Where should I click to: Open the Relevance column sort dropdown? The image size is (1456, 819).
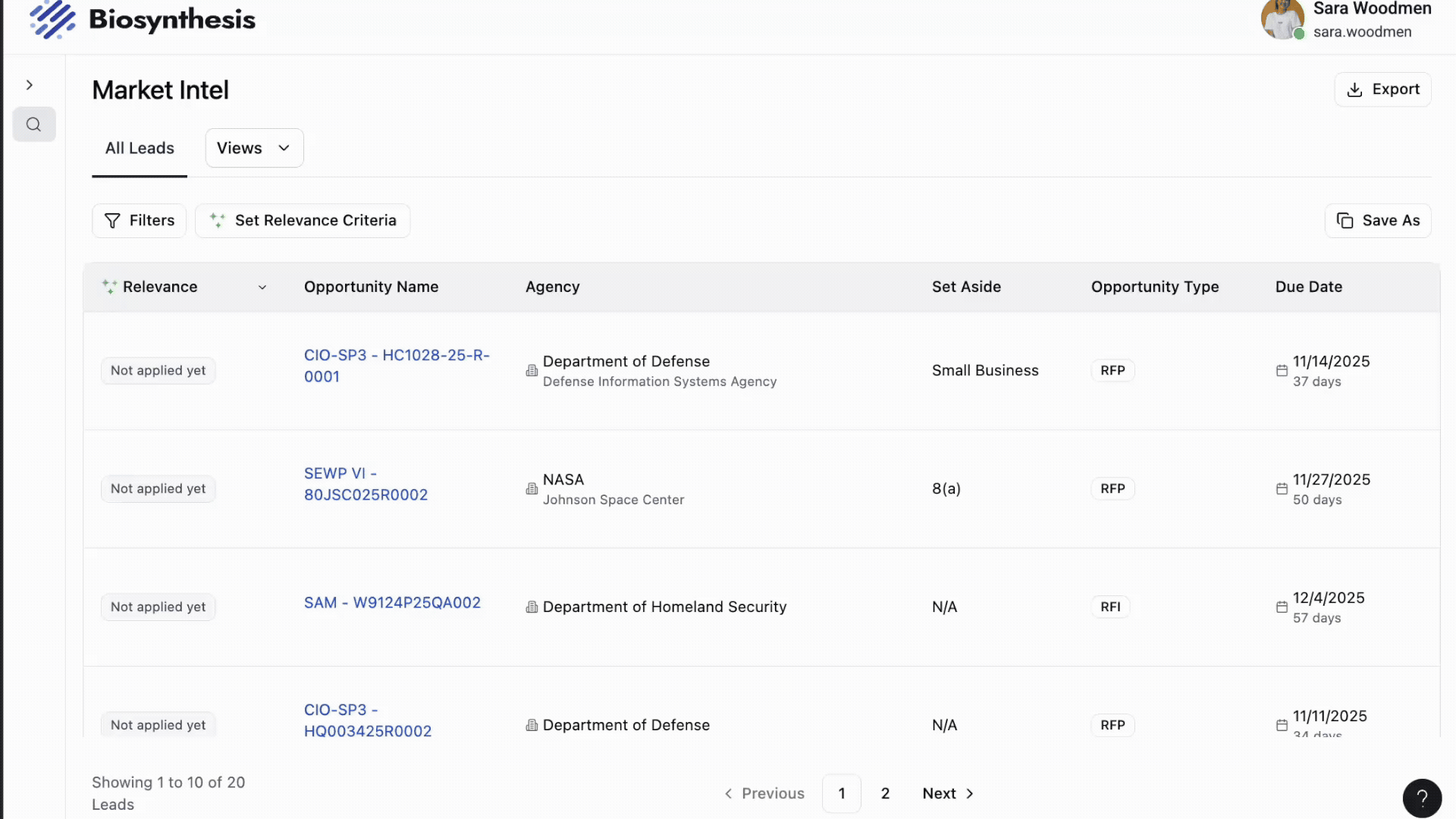pos(262,287)
